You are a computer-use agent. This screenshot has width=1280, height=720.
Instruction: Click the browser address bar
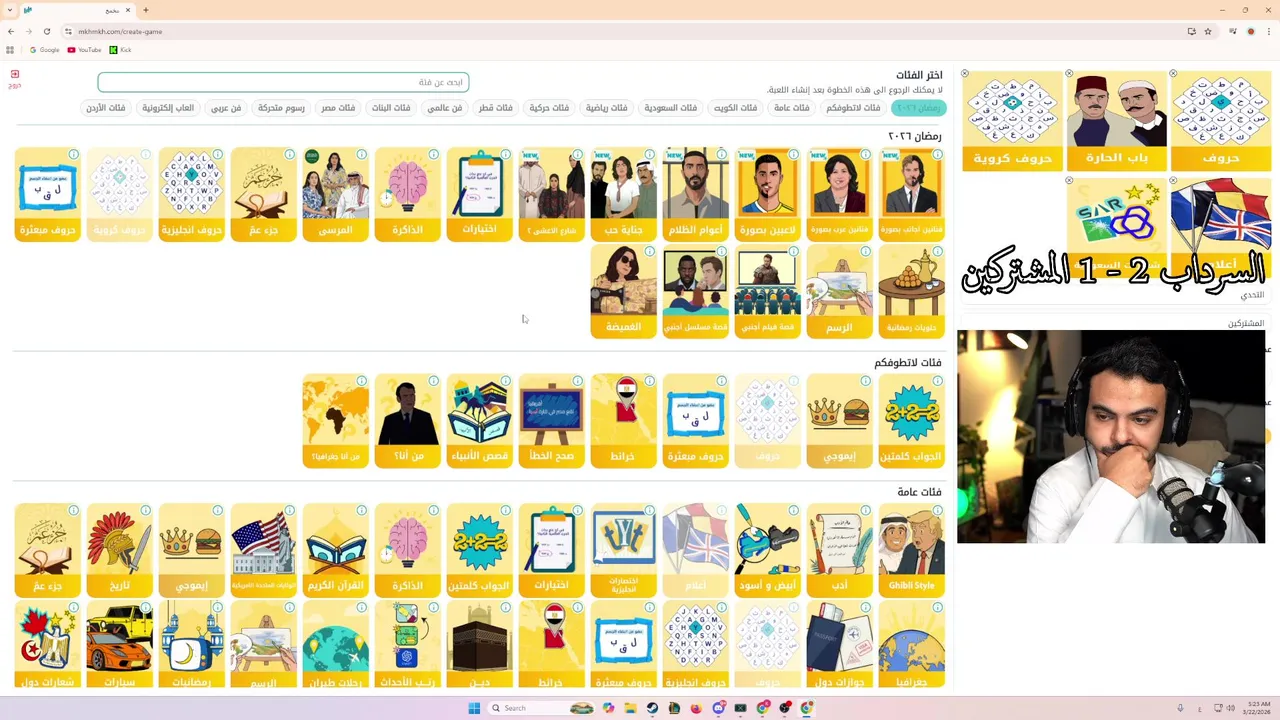pyautogui.click(x=620, y=31)
